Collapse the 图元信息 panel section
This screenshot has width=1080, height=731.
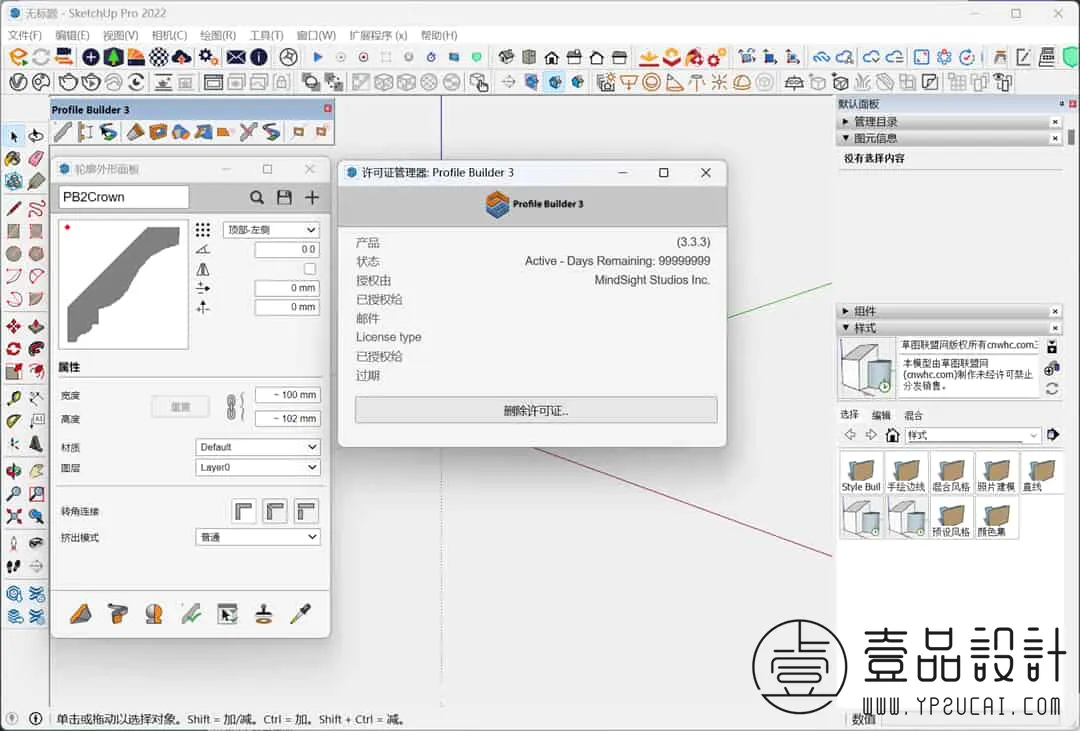coord(845,138)
